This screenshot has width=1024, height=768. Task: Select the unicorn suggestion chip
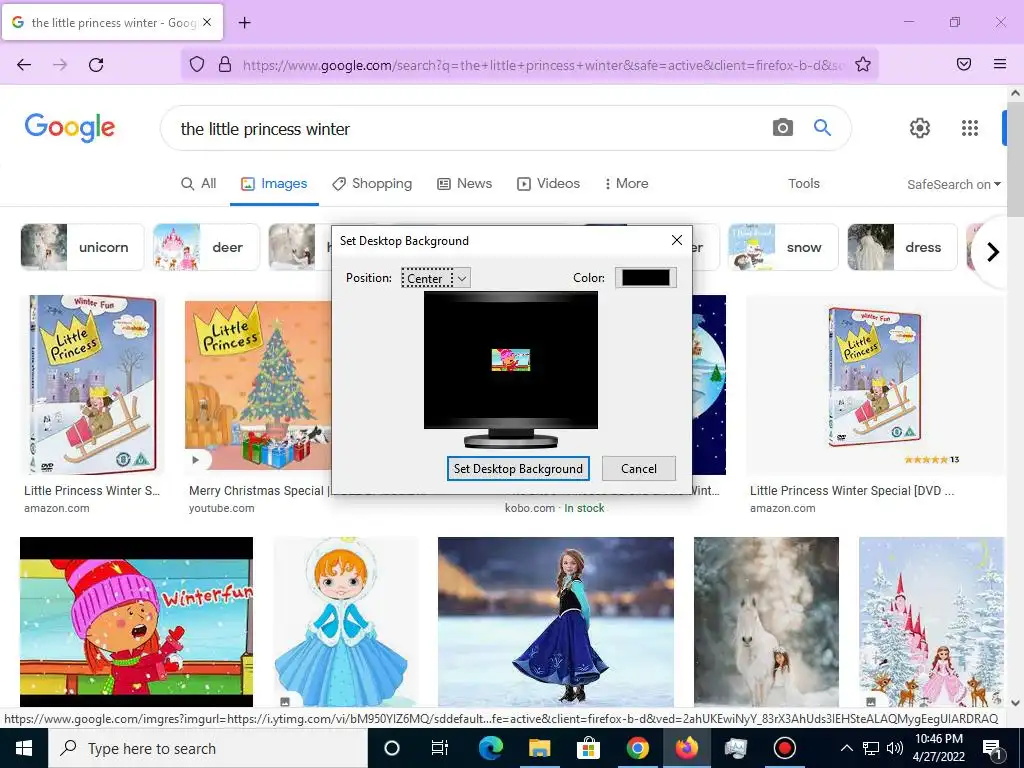82,247
